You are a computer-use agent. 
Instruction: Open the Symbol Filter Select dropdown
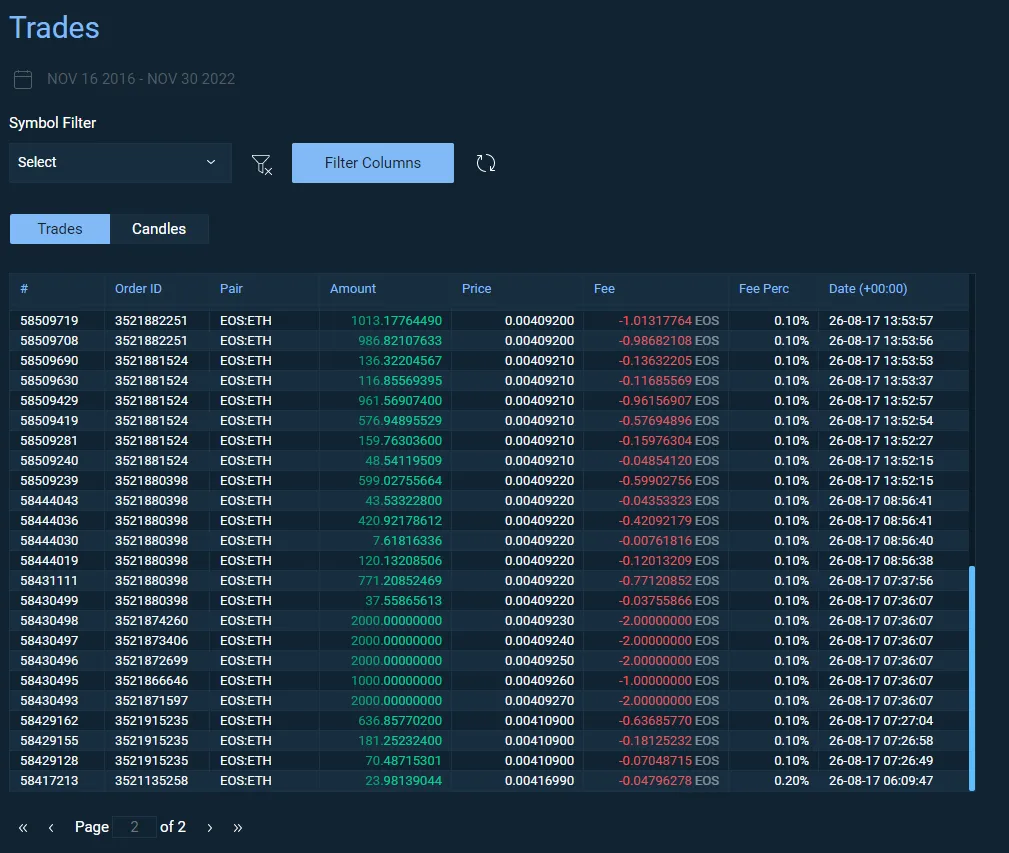[x=119, y=163]
